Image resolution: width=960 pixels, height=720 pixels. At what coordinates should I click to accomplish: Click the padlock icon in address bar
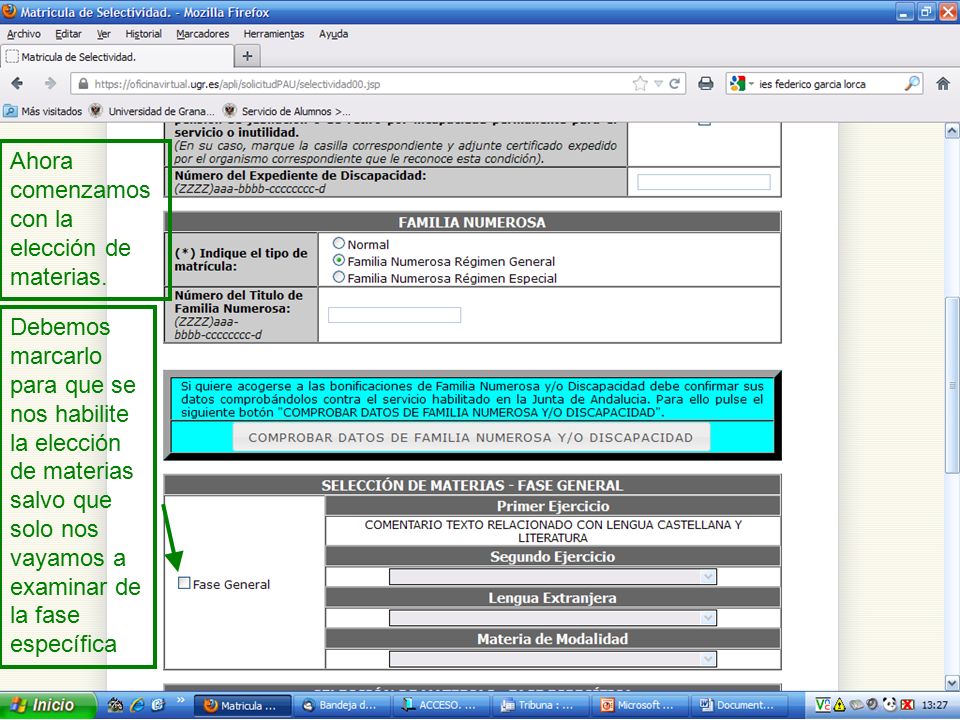click(83, 84)
